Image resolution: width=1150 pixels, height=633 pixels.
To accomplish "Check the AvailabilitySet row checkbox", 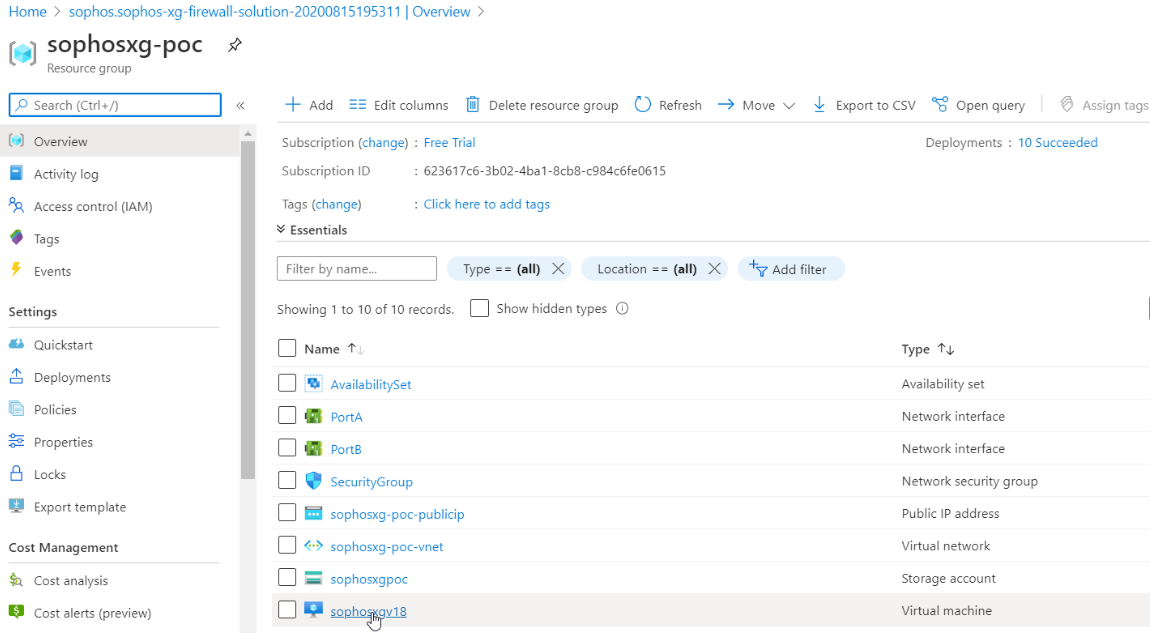I will click(287, 384).
